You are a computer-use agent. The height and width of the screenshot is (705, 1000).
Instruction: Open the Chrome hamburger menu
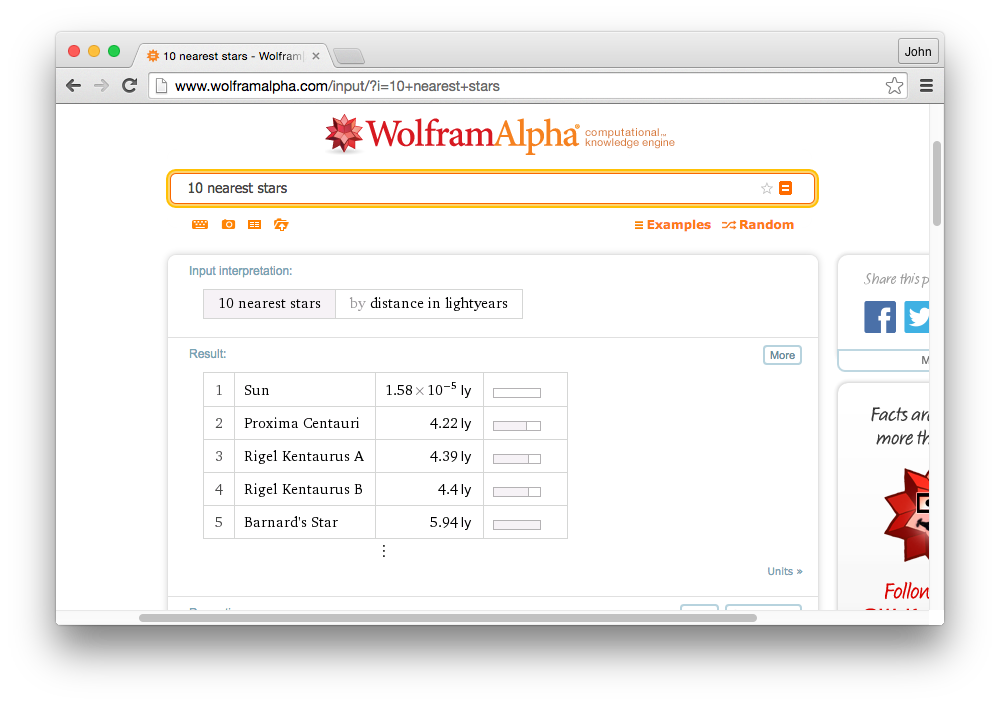tap(926, 85)
